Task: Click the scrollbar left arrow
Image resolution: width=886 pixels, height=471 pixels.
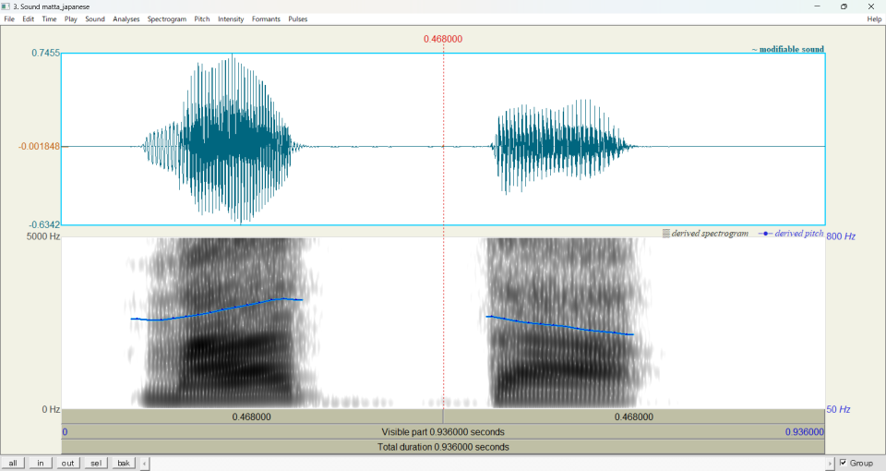Action: pyautogui.click(x=145, y=464)
